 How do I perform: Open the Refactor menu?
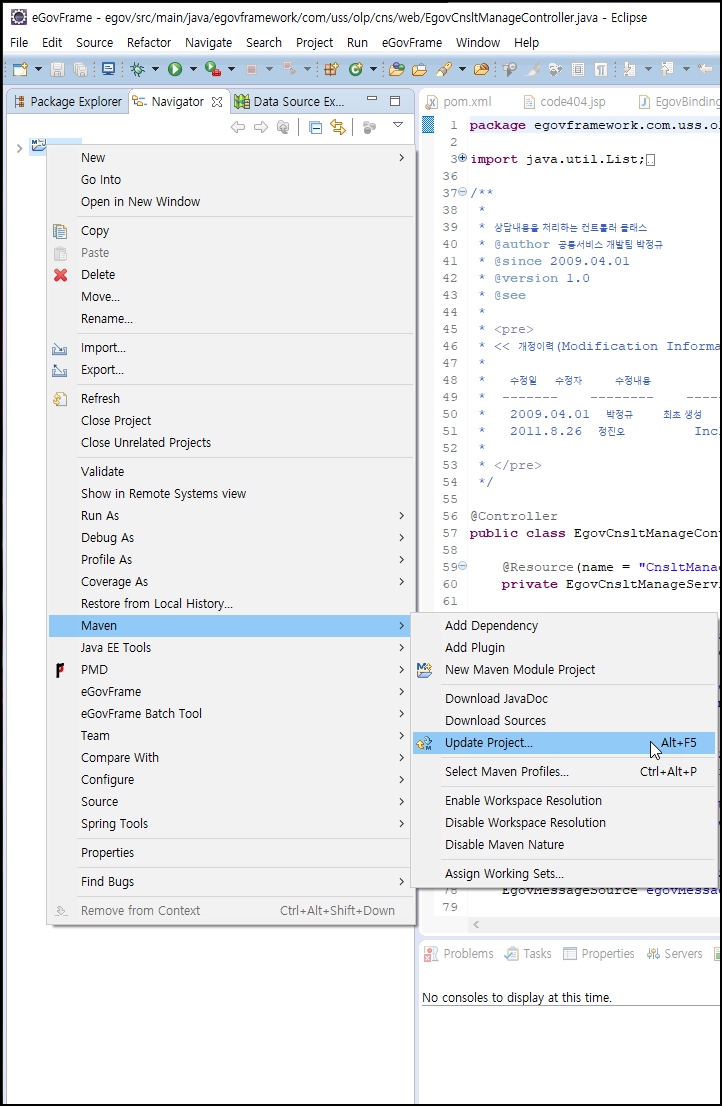coord(149,42)
